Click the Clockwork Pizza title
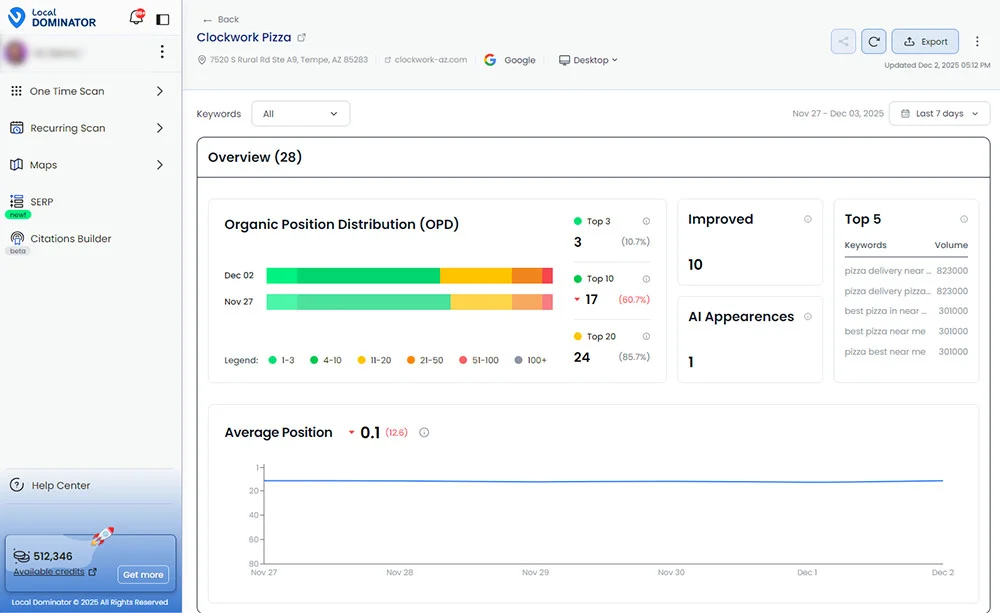Screen dimensions: 1000x613 [x=244, y=38]
